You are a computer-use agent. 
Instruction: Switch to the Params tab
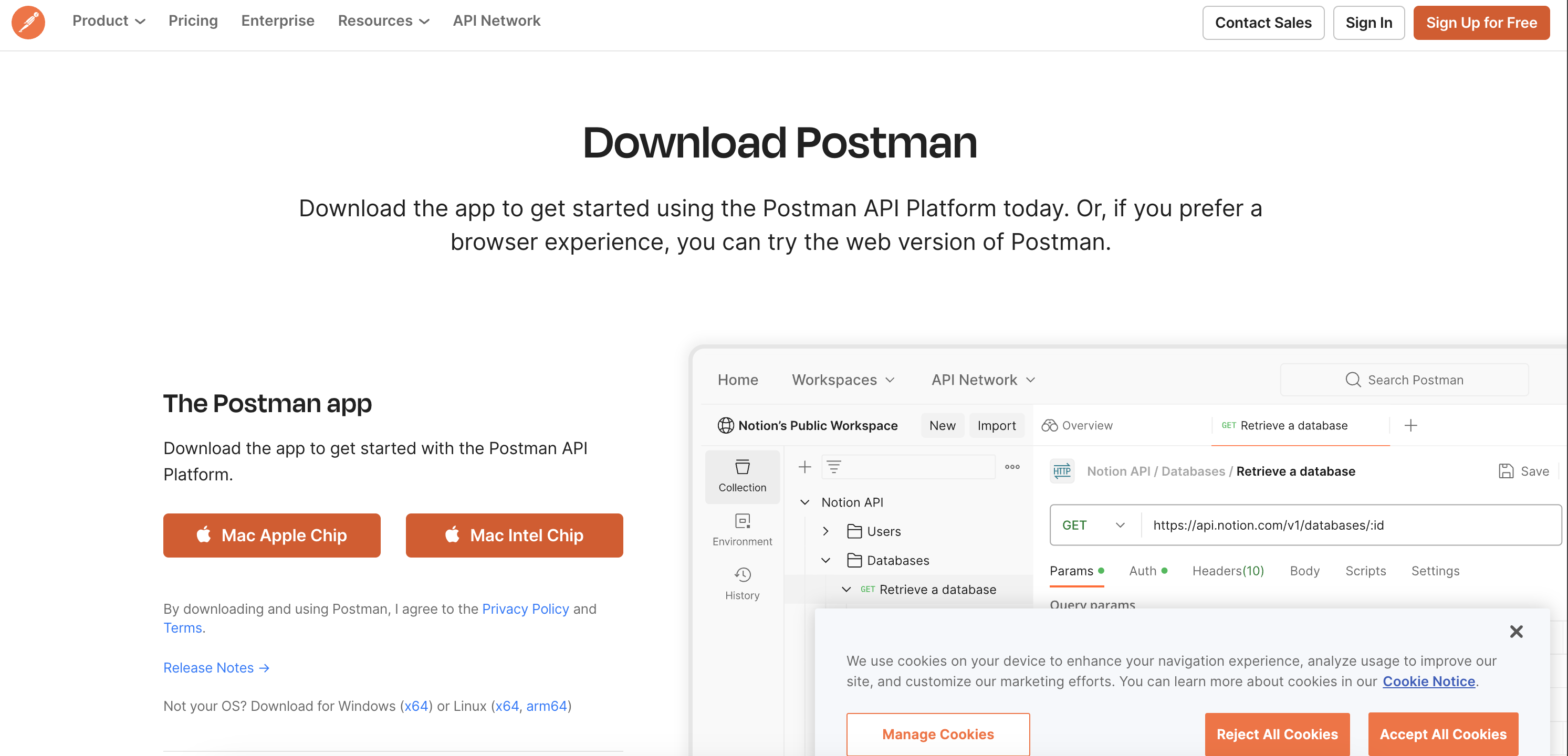click(x=1076, y=571)
